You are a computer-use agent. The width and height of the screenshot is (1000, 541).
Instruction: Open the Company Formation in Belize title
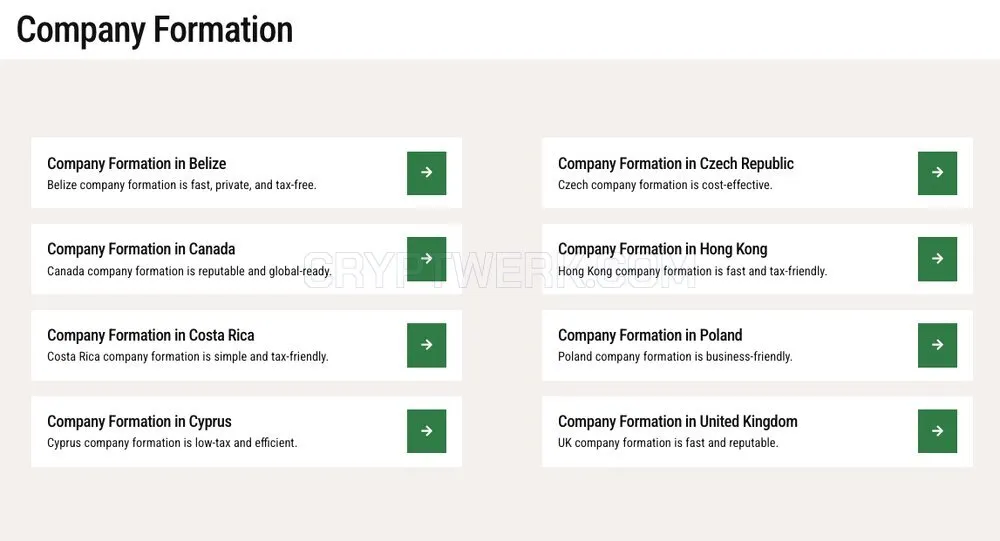(136, 164)
